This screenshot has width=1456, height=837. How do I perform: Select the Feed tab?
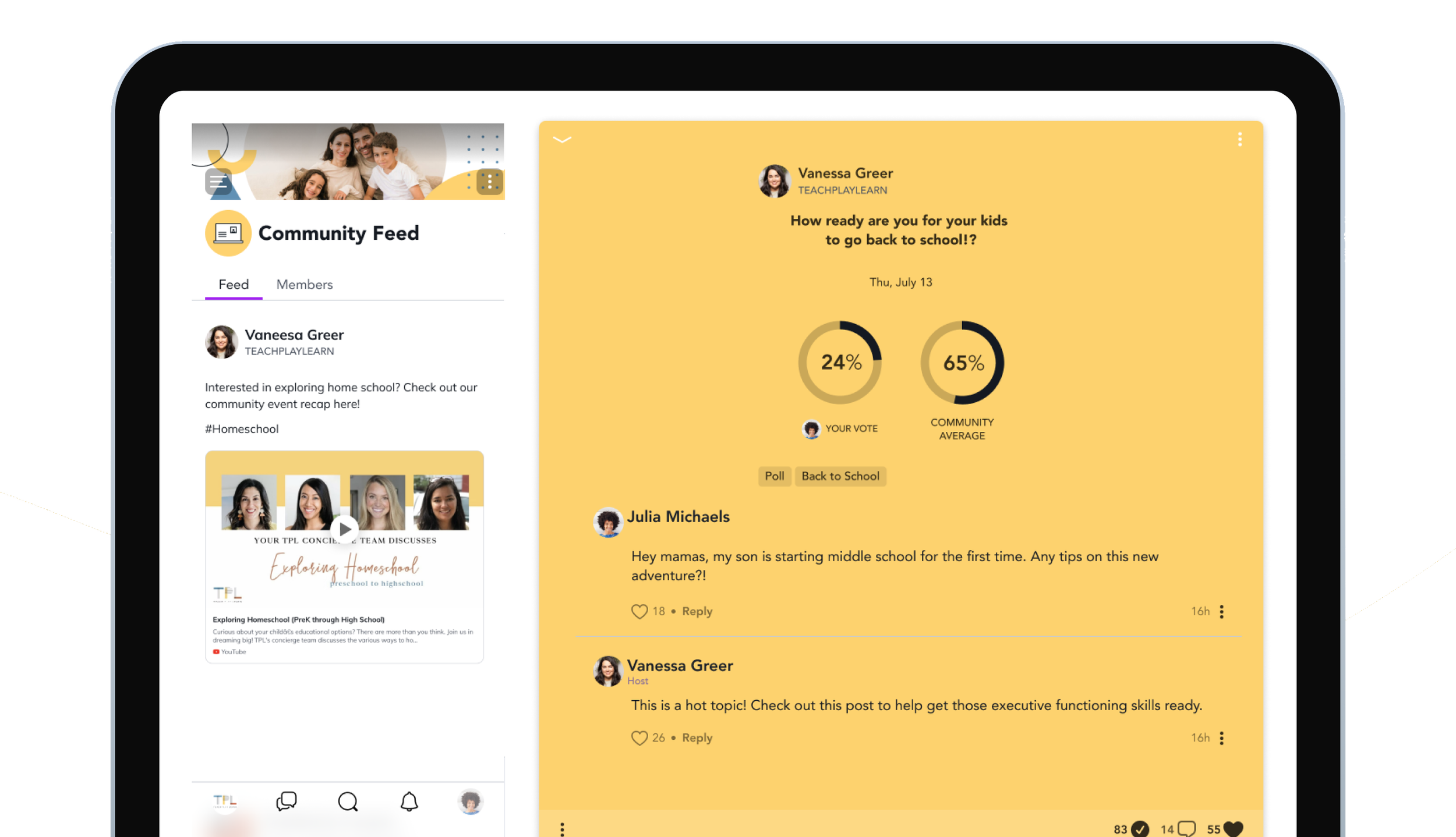233,285
